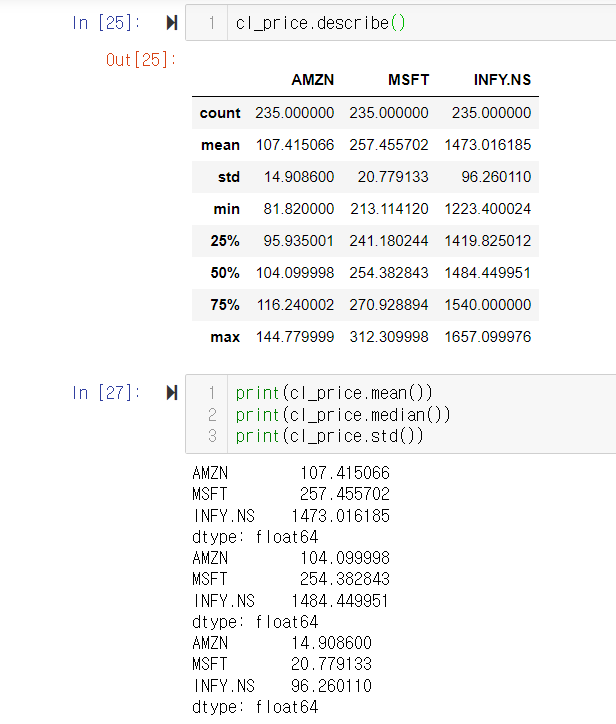Click MSFT std value 20.779133 in table
616x724 pixels.
point(393,177)
